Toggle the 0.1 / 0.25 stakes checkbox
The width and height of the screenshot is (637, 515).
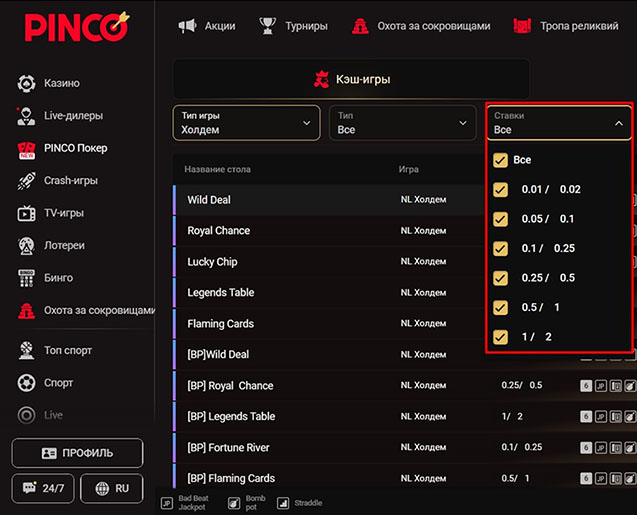coord(500,249)
